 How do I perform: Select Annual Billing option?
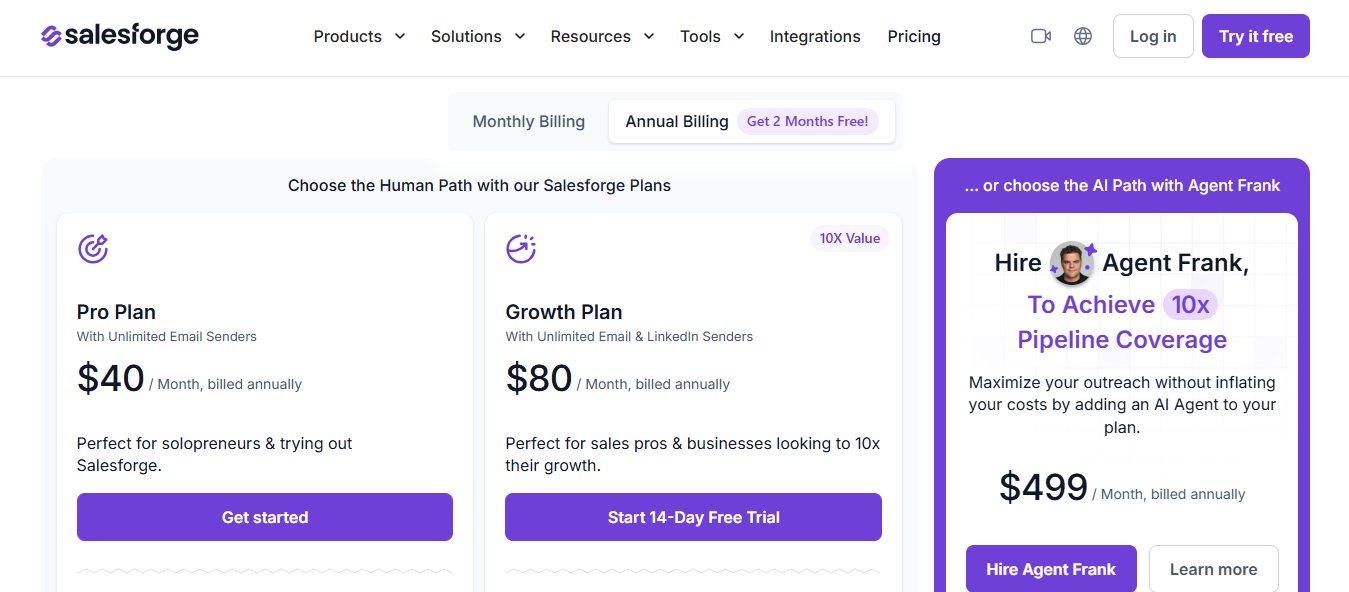pos(676,120)
